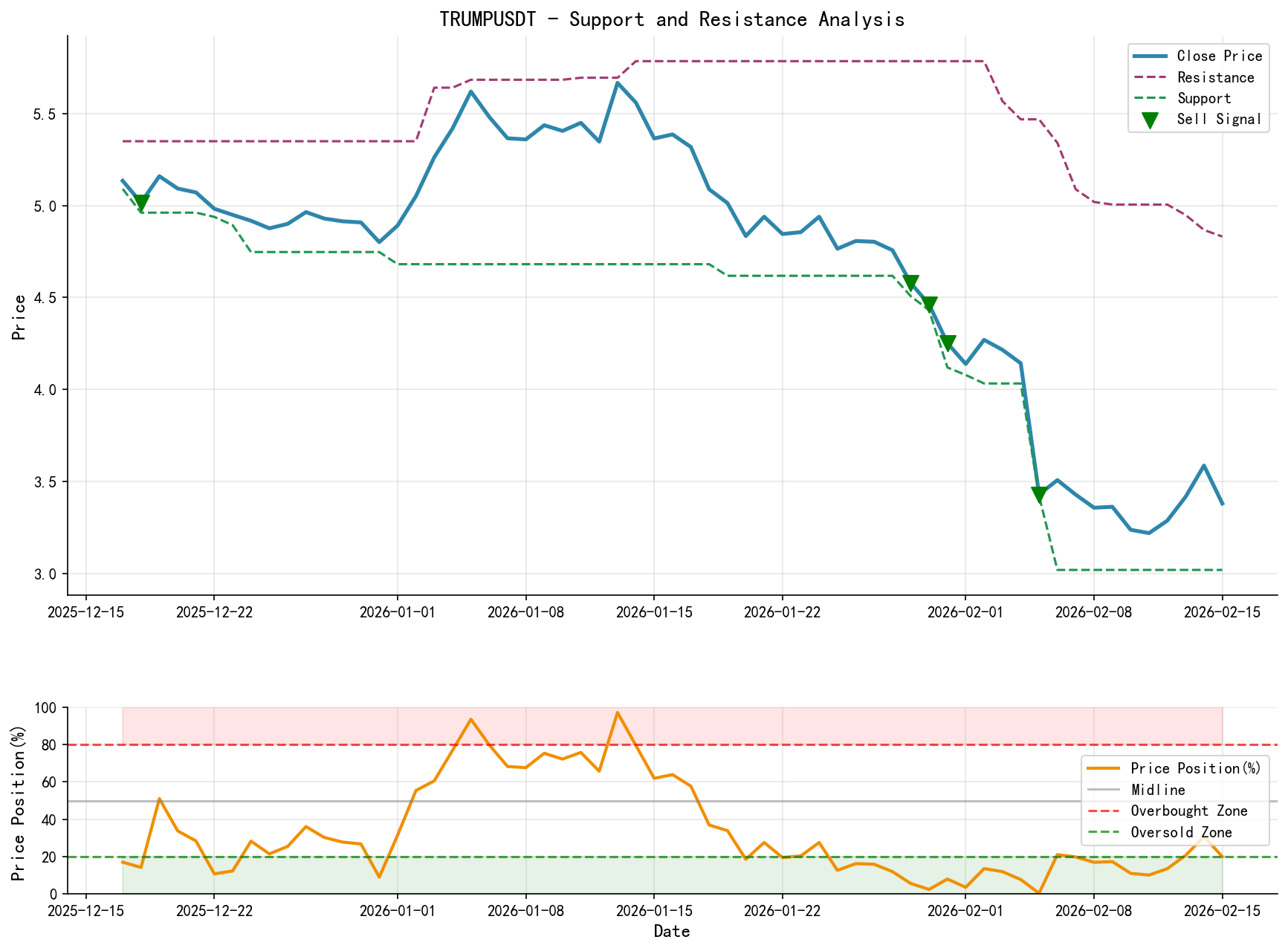The width and height of the screenshot is (1288, 951).
Task: Click the green sell marker near 2025-12-18
Action: click(x=143, y=202)
